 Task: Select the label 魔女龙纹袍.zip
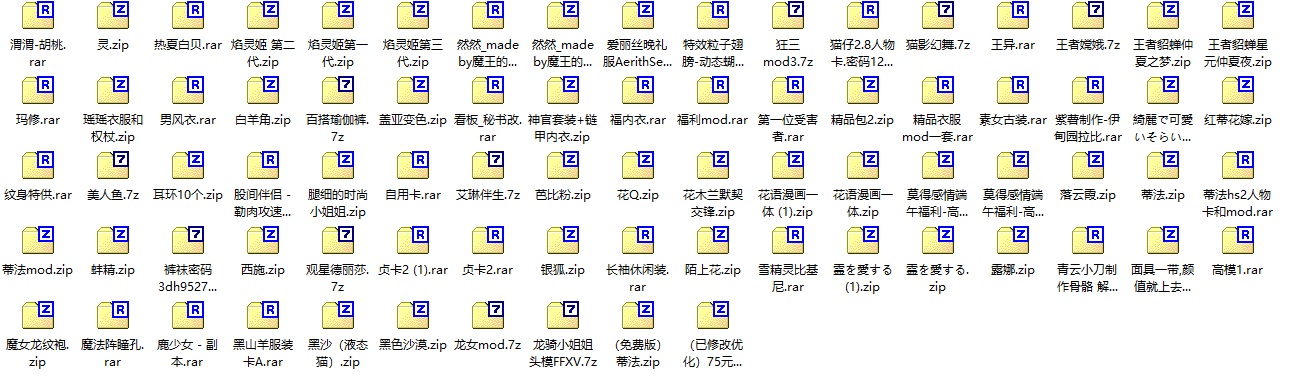38,353
